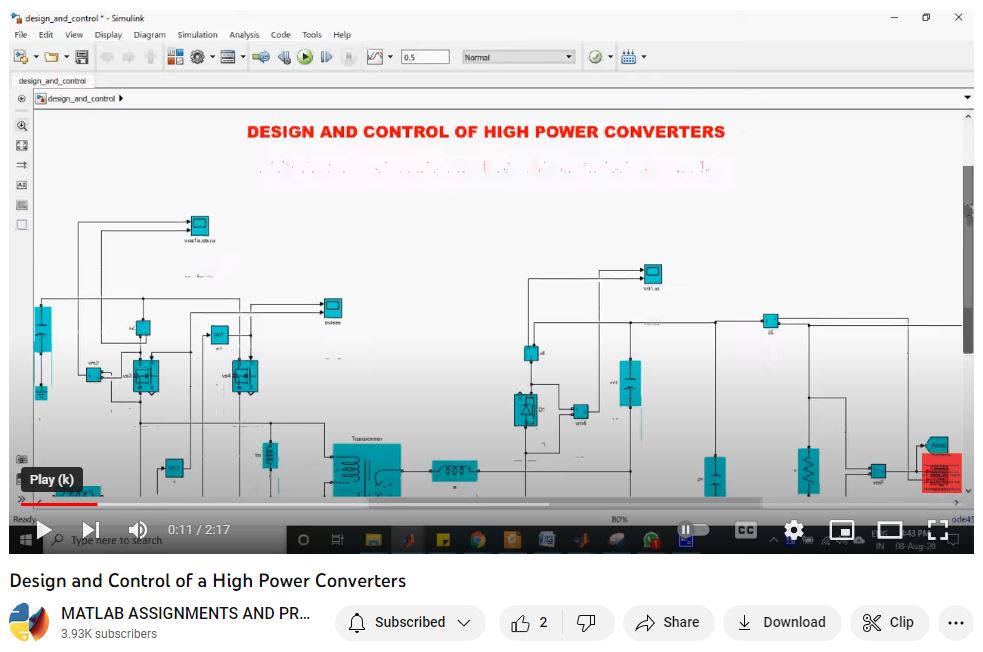
Task: Skip to the next video
Action: [90, 530]
